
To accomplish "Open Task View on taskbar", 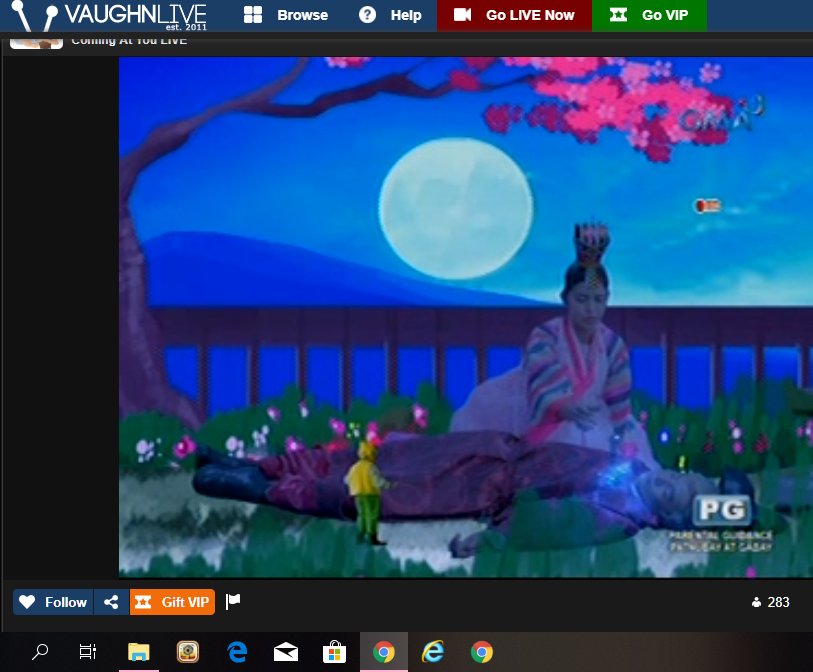I will (88, 652).
